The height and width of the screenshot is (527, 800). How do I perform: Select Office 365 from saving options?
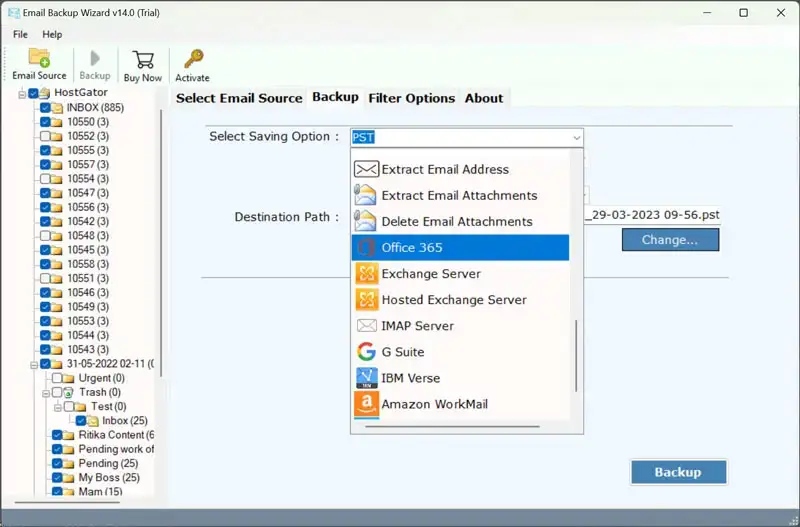point(460,248)
